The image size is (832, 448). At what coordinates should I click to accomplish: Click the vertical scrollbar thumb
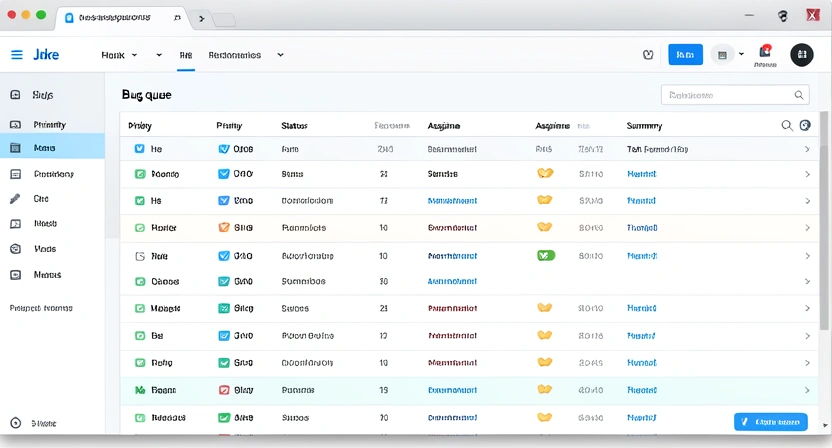tap(824, 223)
